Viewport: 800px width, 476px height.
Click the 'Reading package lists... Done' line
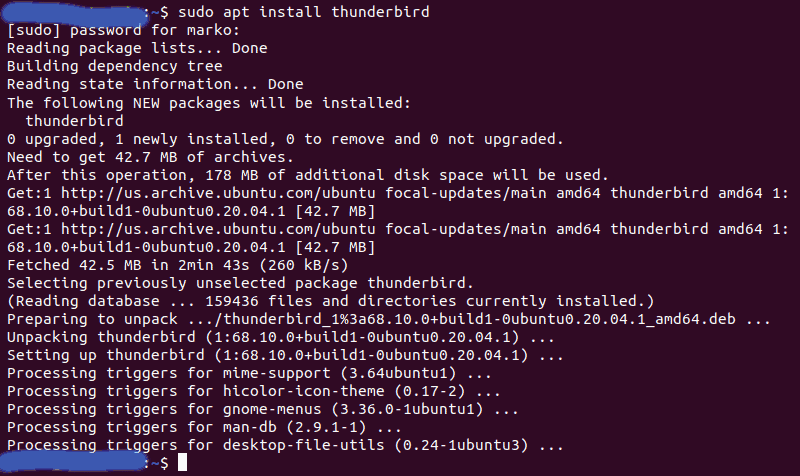tap(137, 48)
